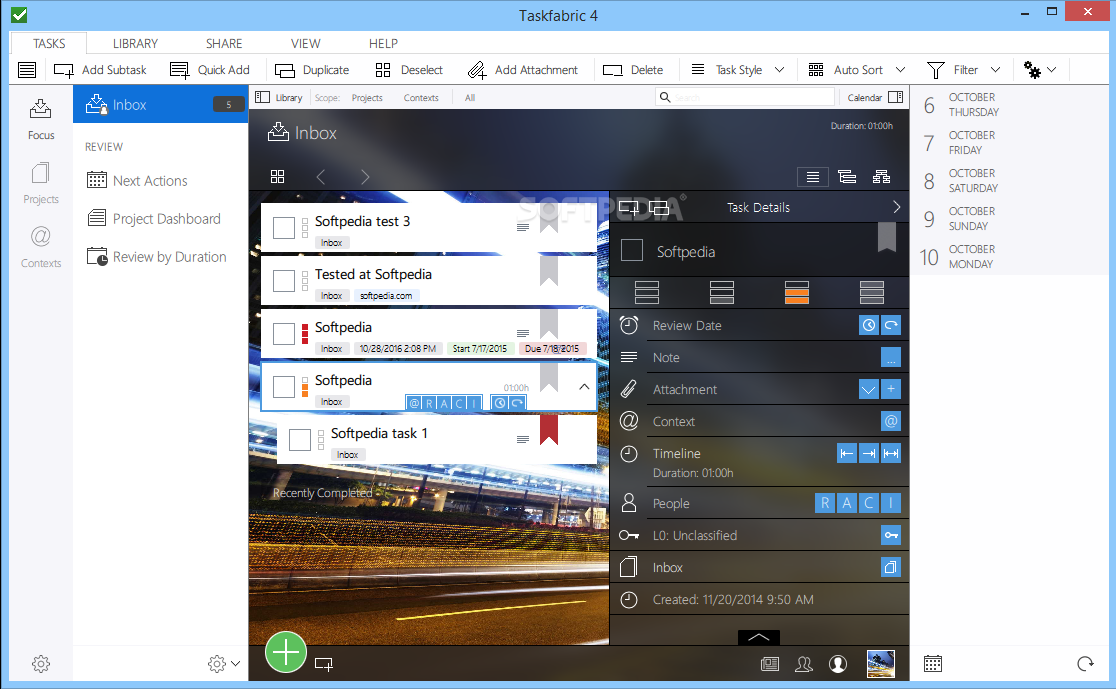Image resolution: width=1116 pixels, height=689 pixels.
Task: Open the Task Style dropdown
Action: [738, 70]
